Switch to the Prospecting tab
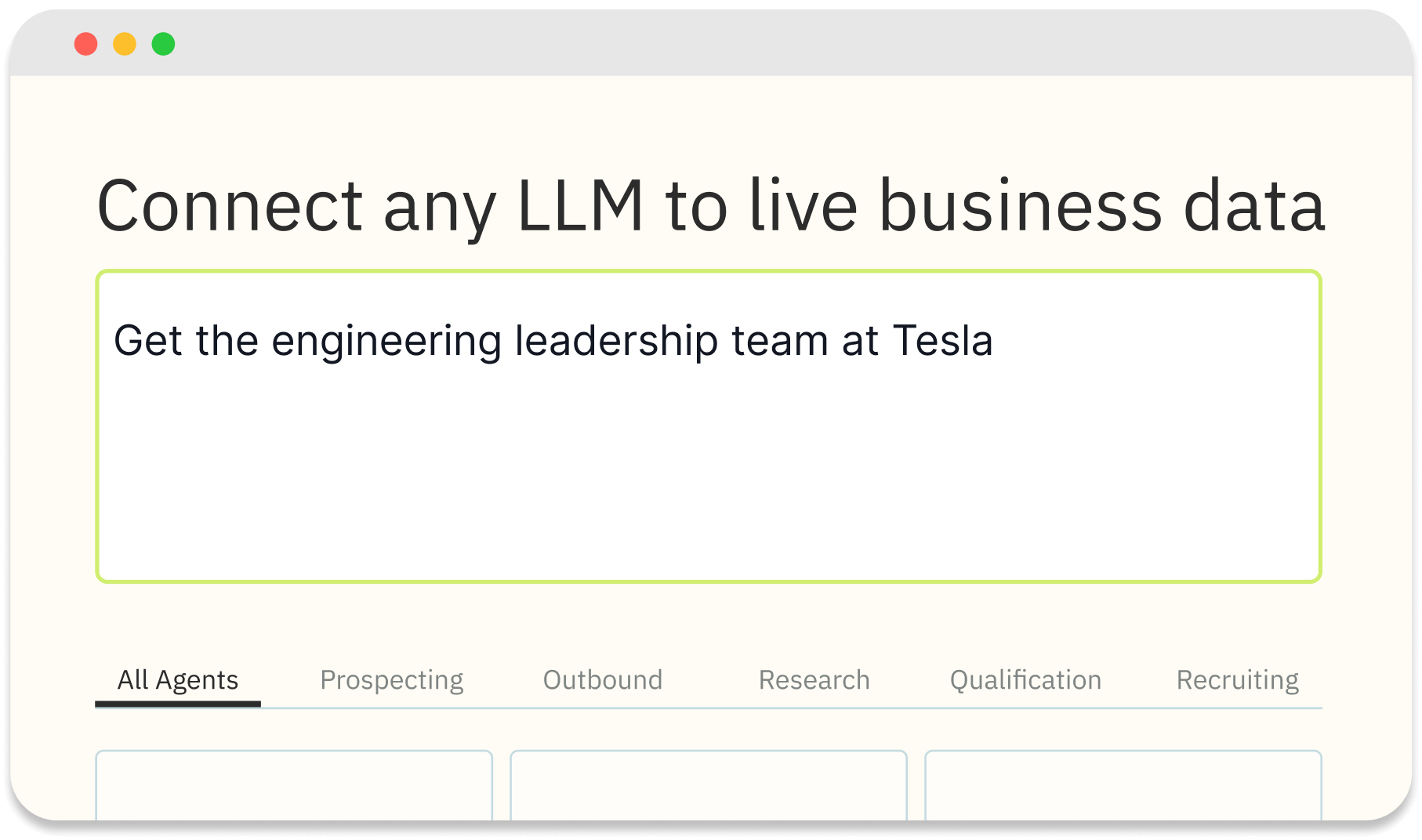1422x840 pixels. coord(392,680)
